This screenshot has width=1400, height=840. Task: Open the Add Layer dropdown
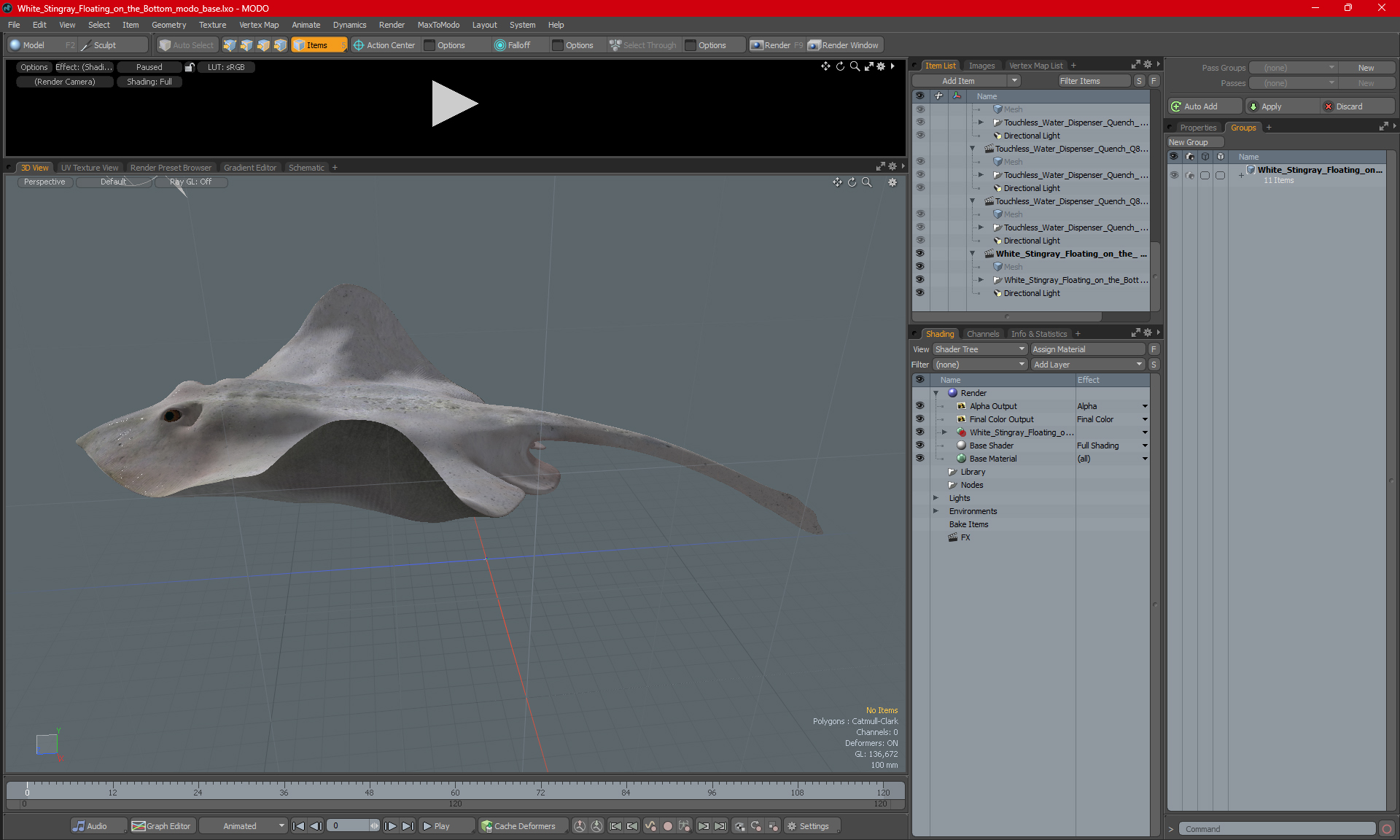pos(1087,365)
